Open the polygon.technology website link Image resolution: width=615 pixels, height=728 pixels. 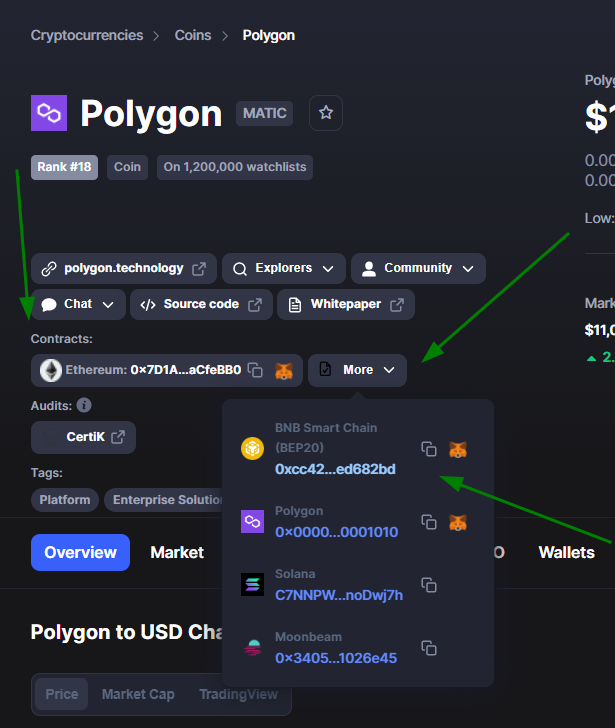point(123,268)
